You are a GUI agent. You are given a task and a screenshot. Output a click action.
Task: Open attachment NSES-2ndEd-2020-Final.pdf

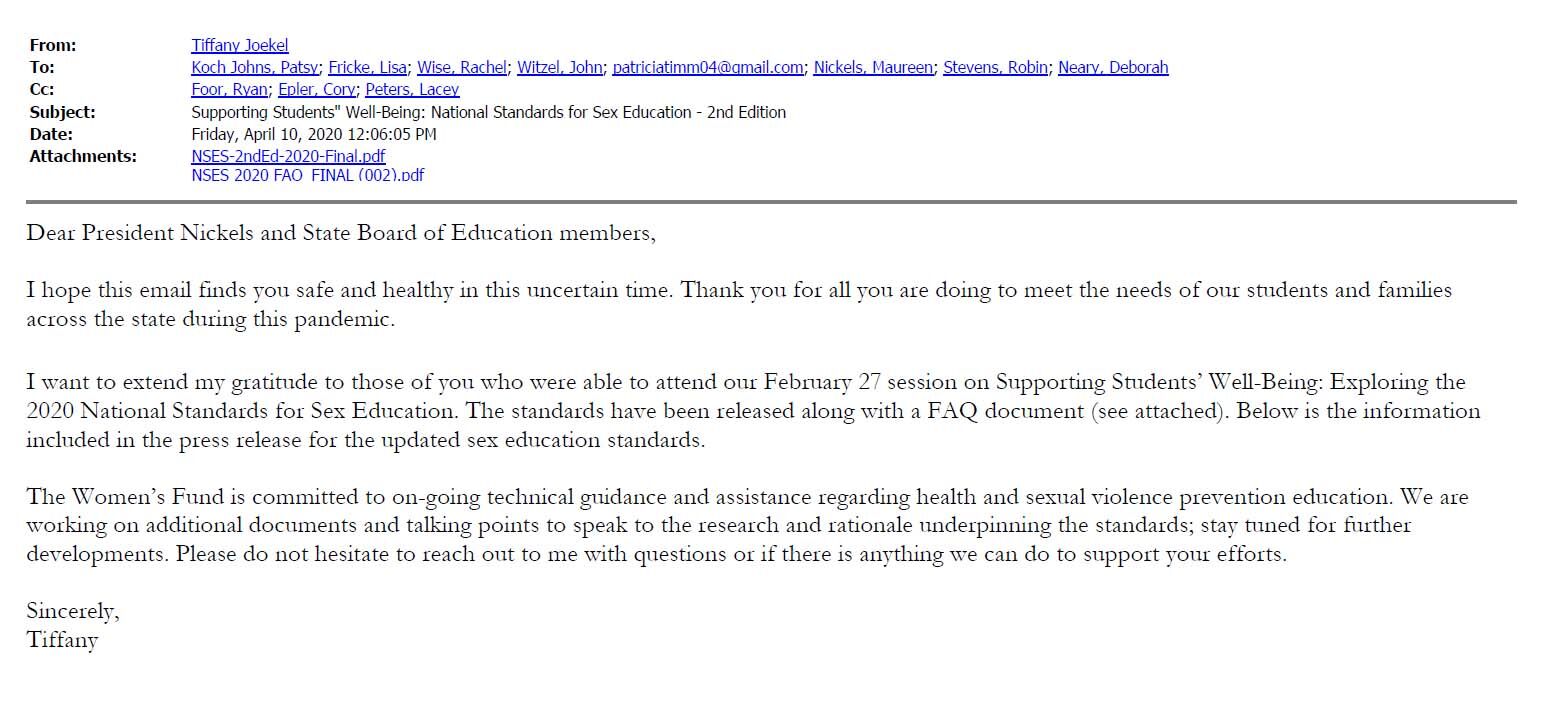[x=288, y=156]
